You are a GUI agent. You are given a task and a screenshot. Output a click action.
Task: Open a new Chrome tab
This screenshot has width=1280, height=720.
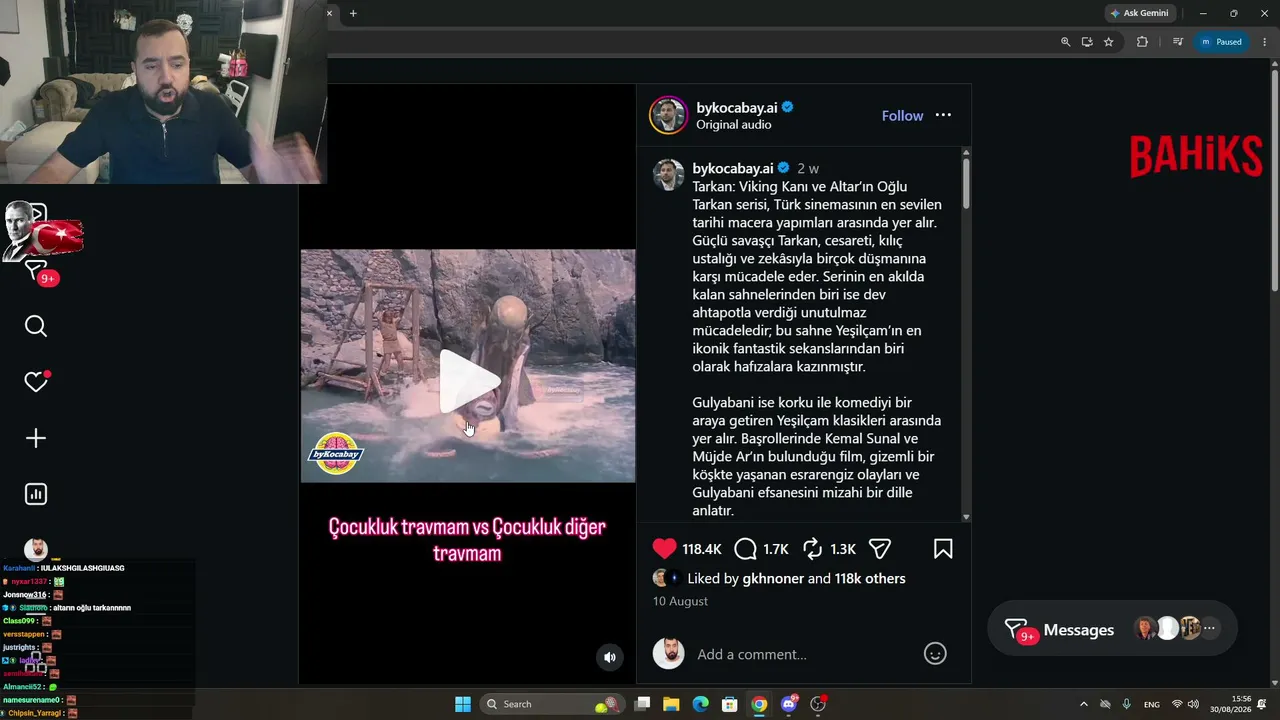353,13
